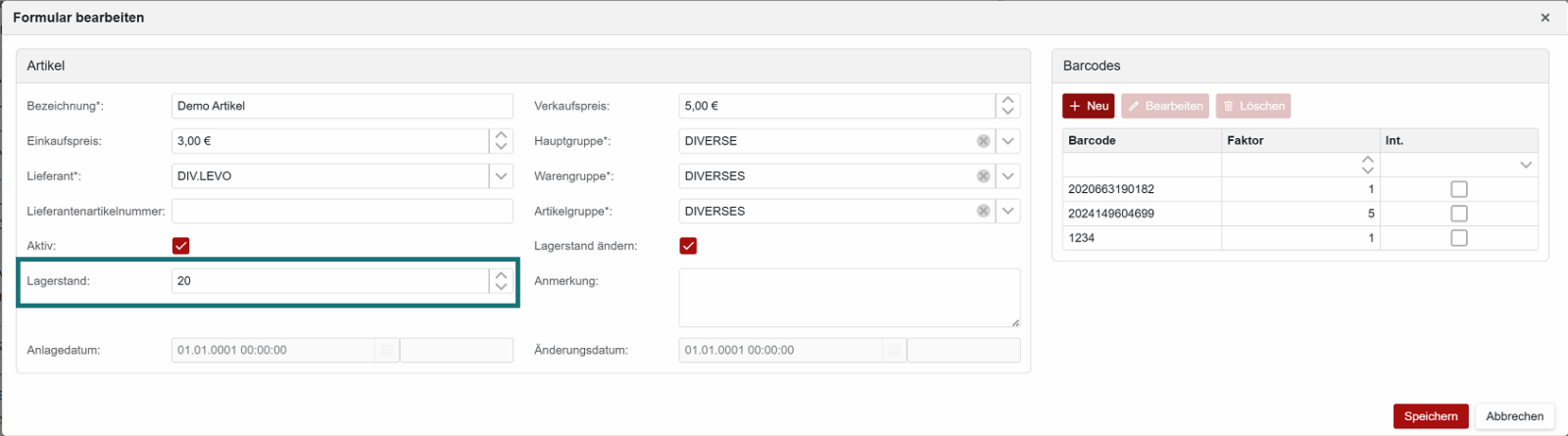Image resolution: width=1568 pixels, height=436 pixels.
Task: Open the Int. column filter dropdown
Action: [x=1525, y=166]
